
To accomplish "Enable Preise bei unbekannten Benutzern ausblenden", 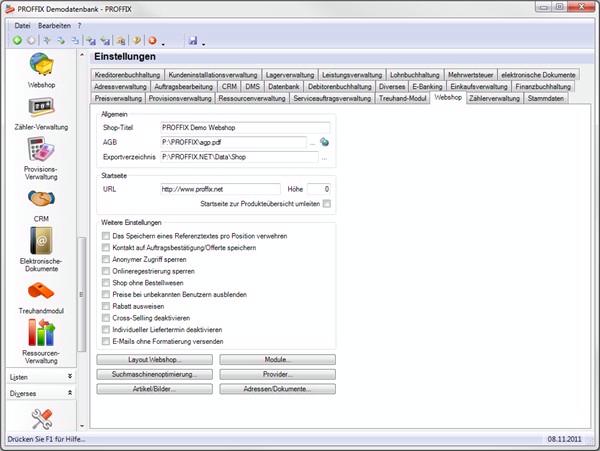I will coord(106,295).
